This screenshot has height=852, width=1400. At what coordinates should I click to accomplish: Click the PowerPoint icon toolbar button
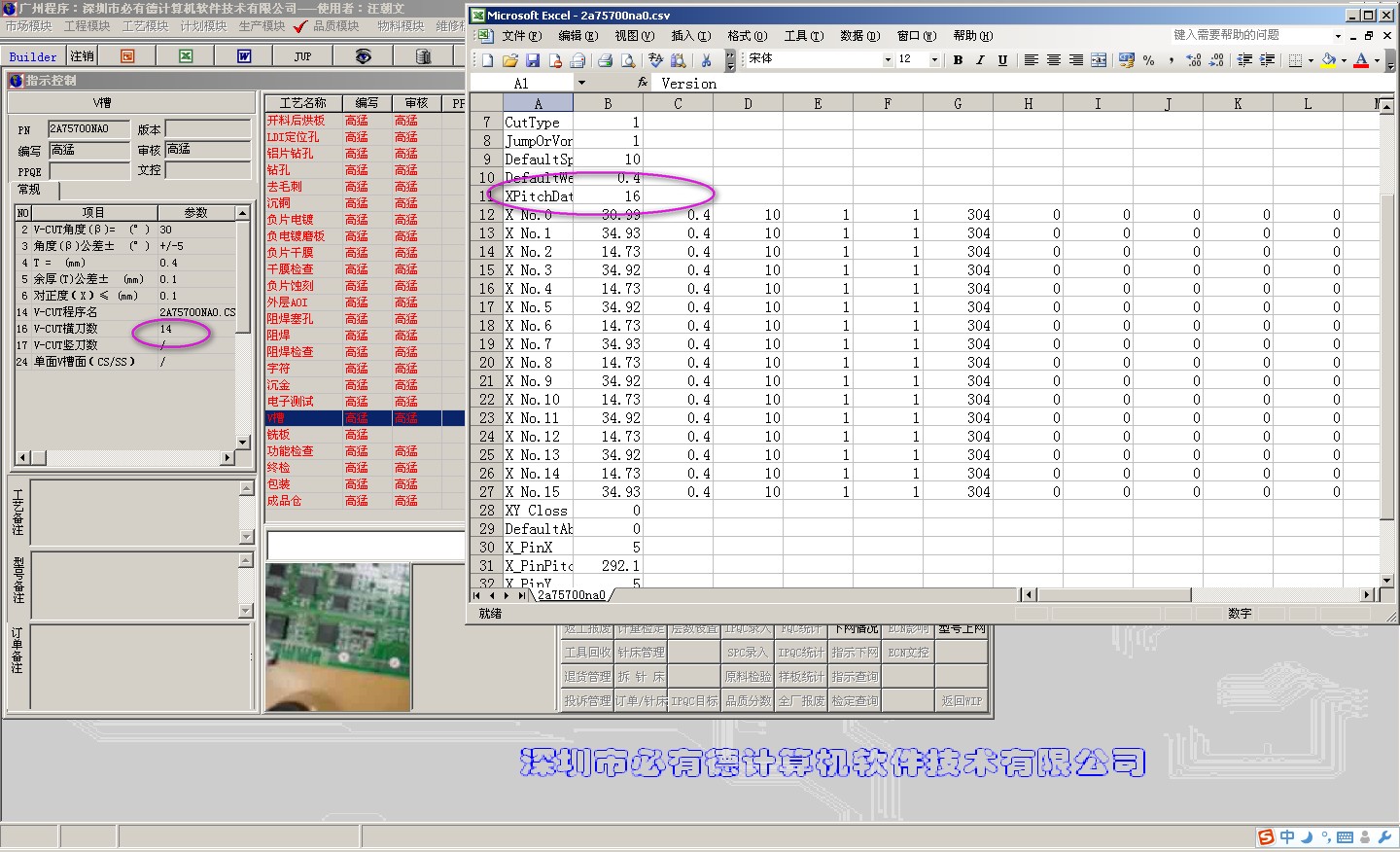[127, 56]
